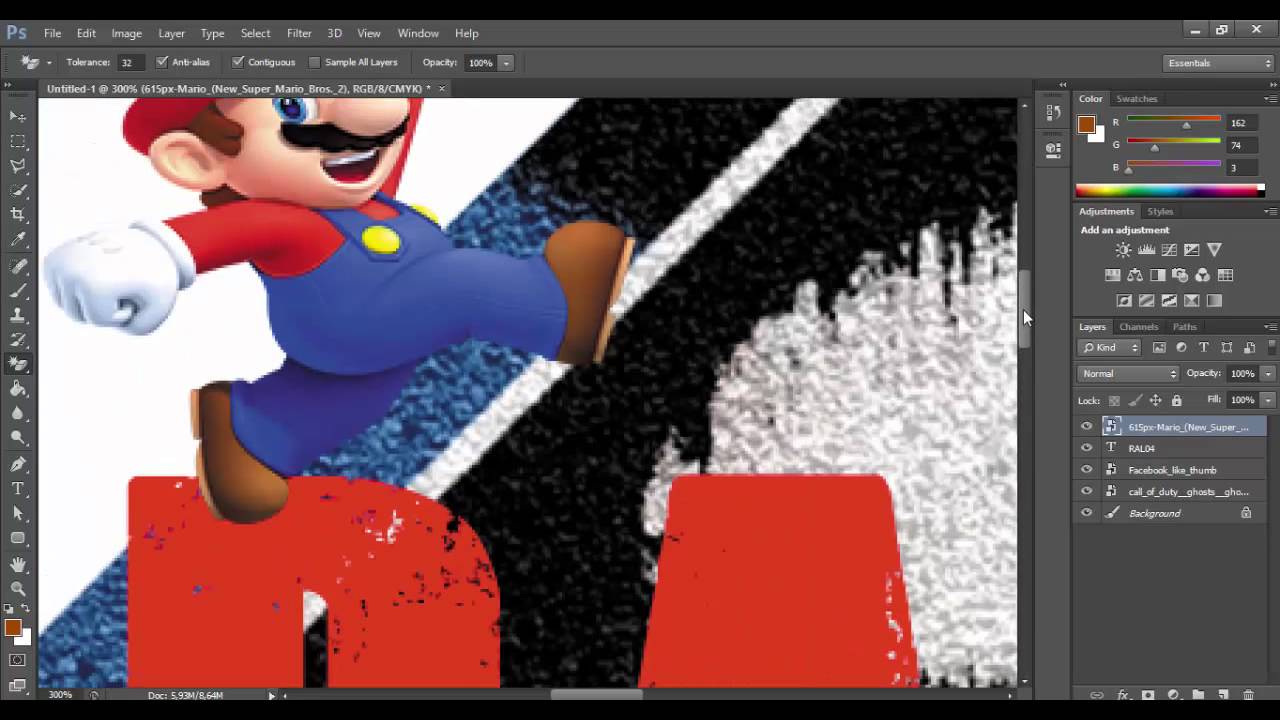Image resolution: width=1280 pixels, height=720 pixels.
Task: Select the Path Selection tool
Action: pos(18,513)
